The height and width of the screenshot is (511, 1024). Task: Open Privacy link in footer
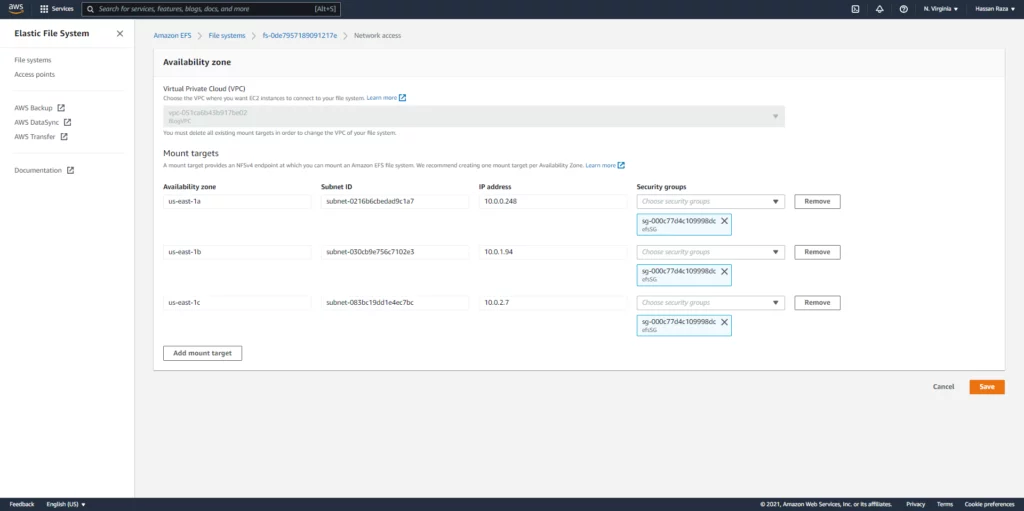[x=916, y=504]
